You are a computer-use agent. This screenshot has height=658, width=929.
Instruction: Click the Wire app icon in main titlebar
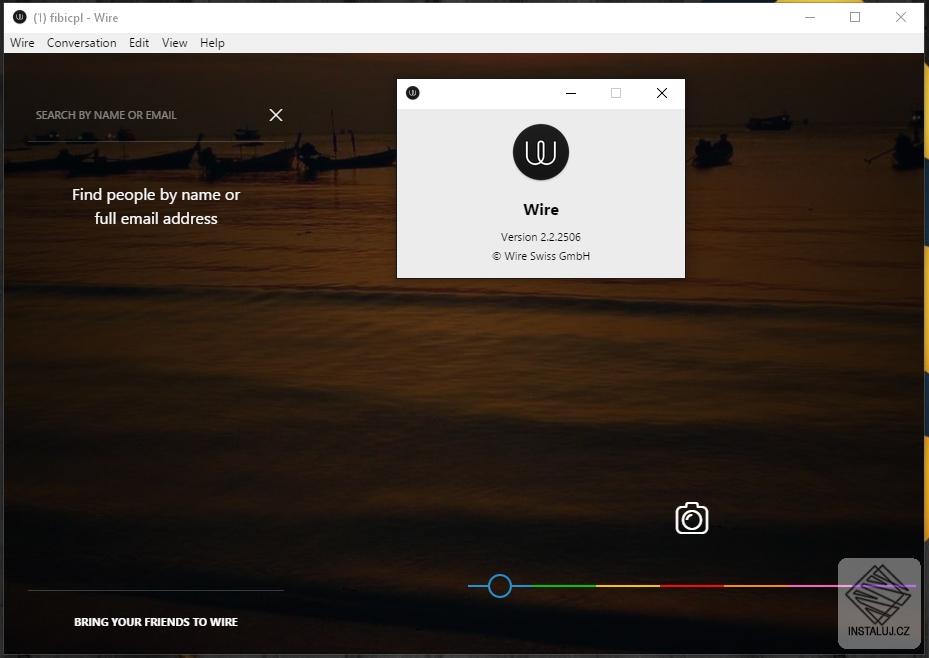pos(20,17)
